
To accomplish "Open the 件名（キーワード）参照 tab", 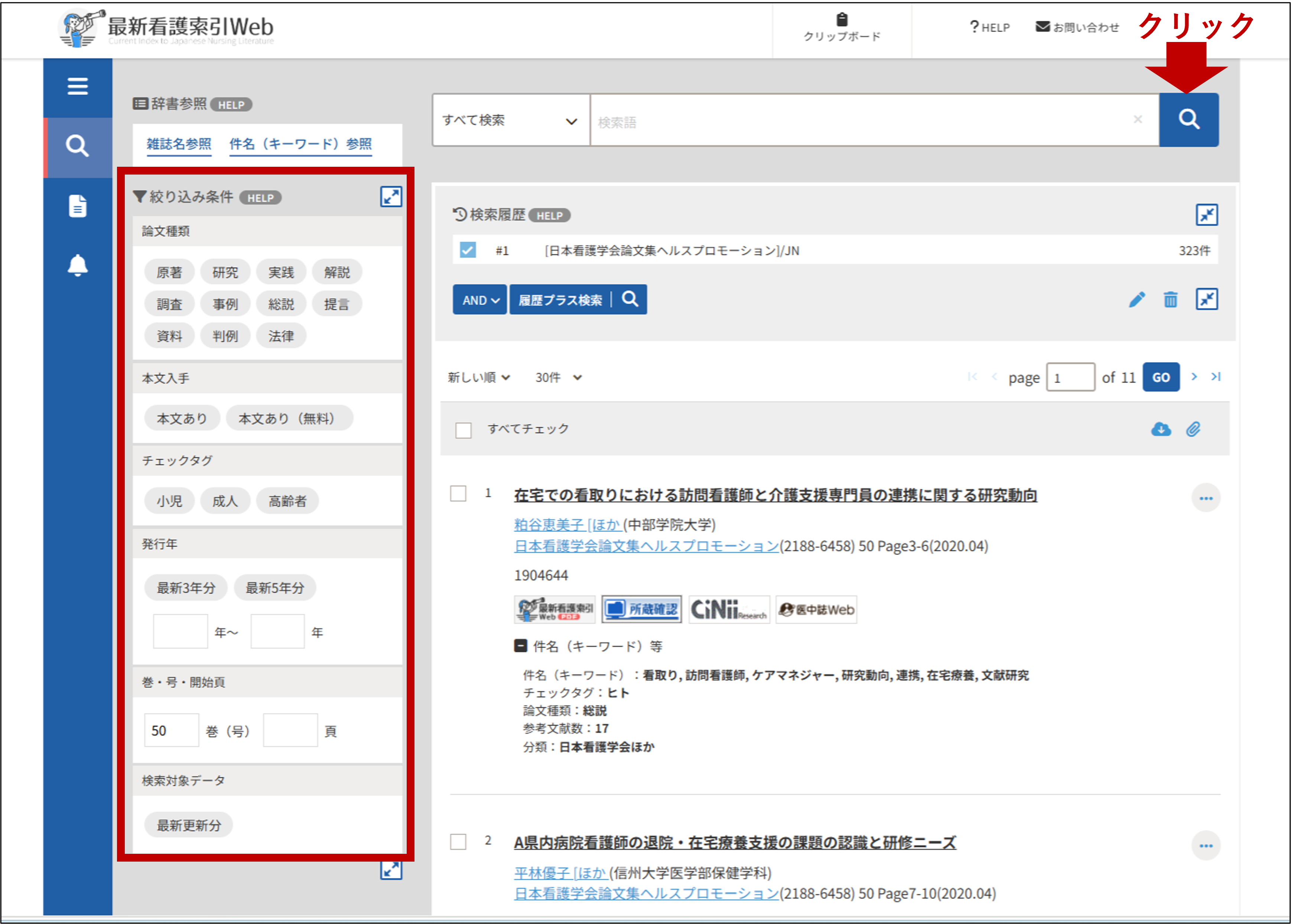I will tap(300, 144).
